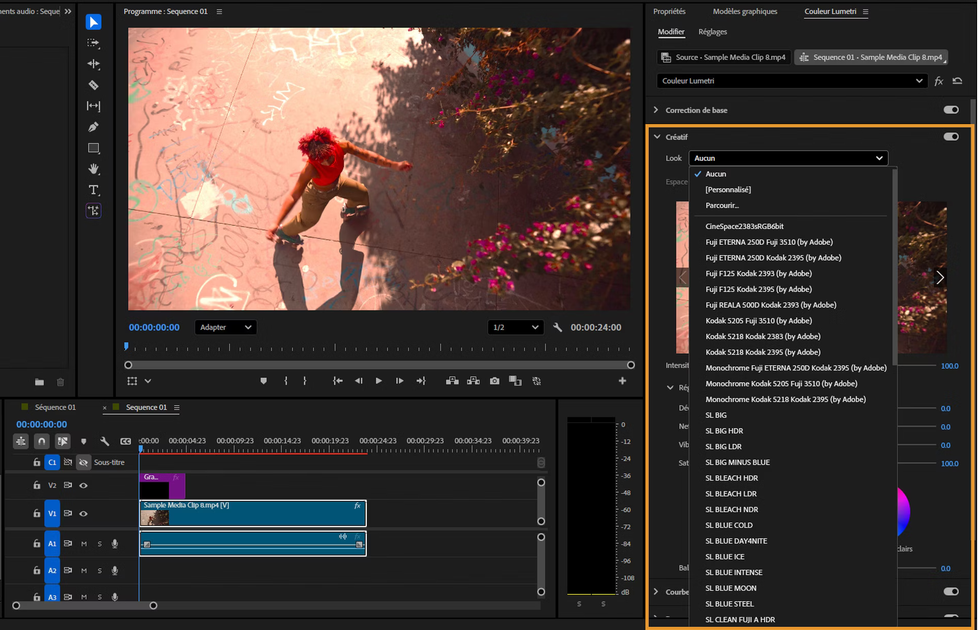Go to Out point
978x631 pixels.
pos(421,381)
